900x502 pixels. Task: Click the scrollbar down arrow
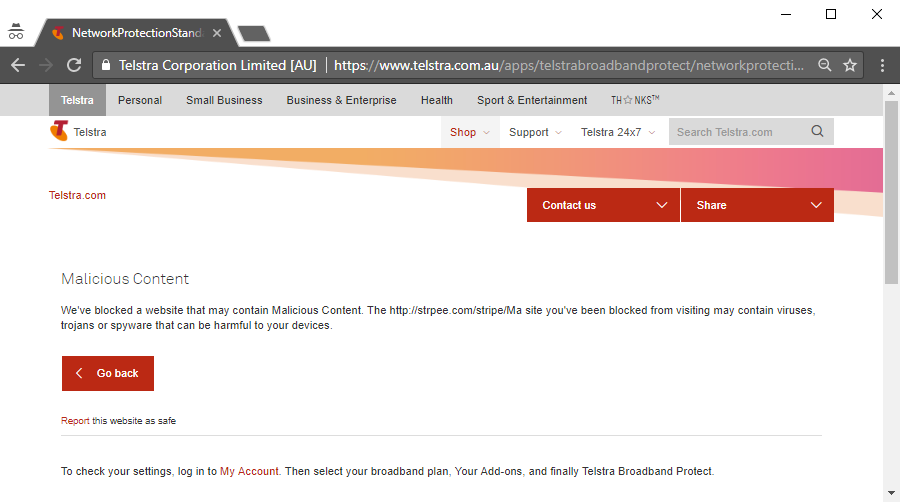891,493
